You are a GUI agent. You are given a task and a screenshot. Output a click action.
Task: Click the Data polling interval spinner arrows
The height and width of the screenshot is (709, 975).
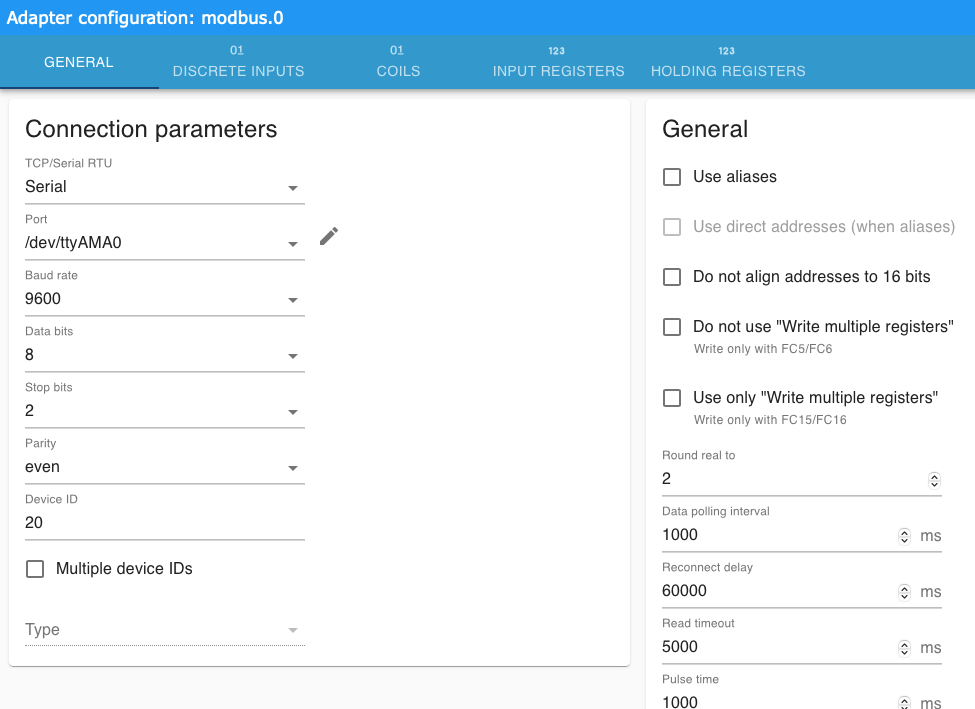904,536
